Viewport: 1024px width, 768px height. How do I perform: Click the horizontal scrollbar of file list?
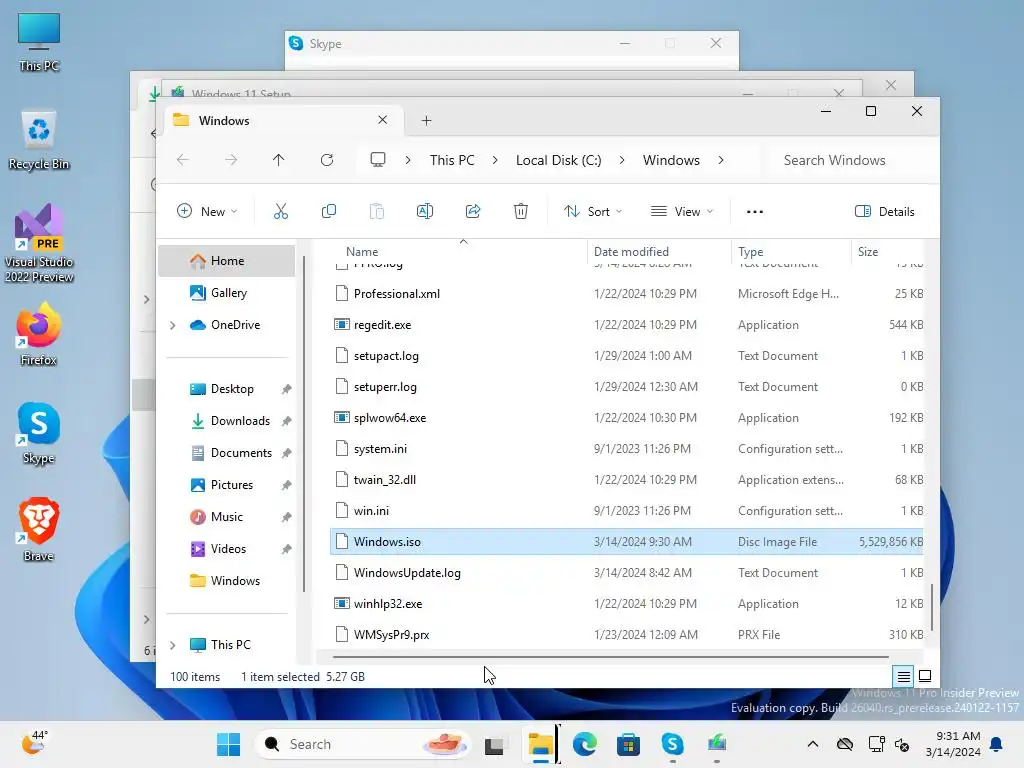pyautogui.click(x=610, y=656)
